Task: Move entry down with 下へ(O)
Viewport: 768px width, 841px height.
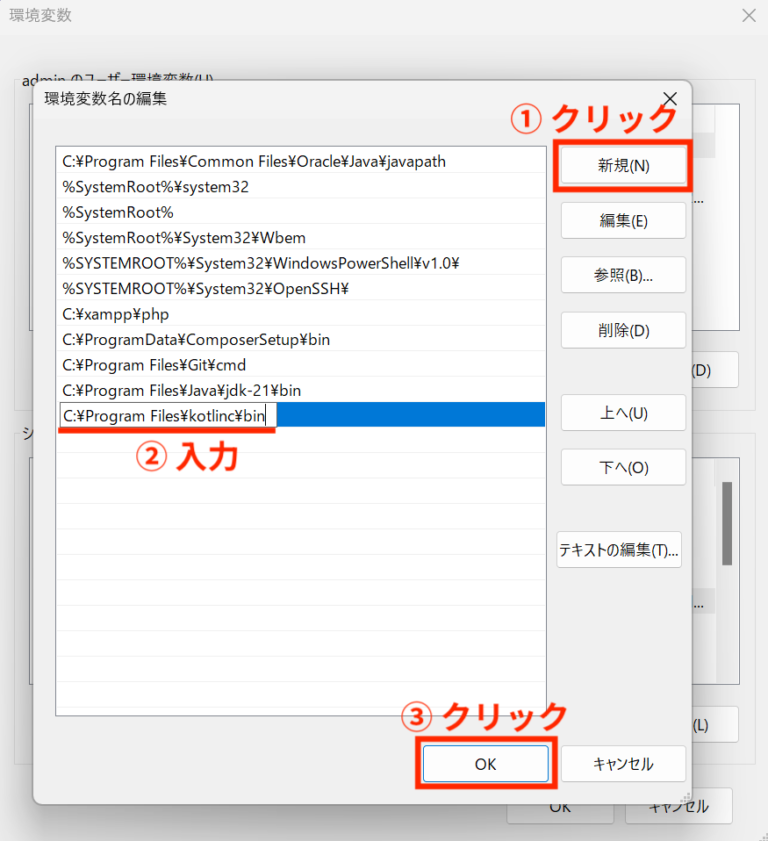Action: click(623, 467)
